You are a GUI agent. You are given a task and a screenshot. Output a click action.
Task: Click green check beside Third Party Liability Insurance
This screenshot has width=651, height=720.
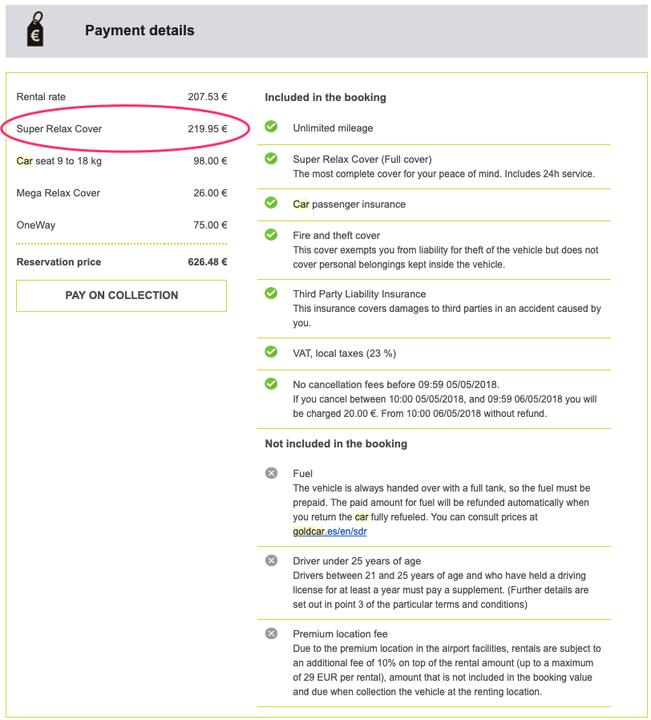[x=271, y=294]
